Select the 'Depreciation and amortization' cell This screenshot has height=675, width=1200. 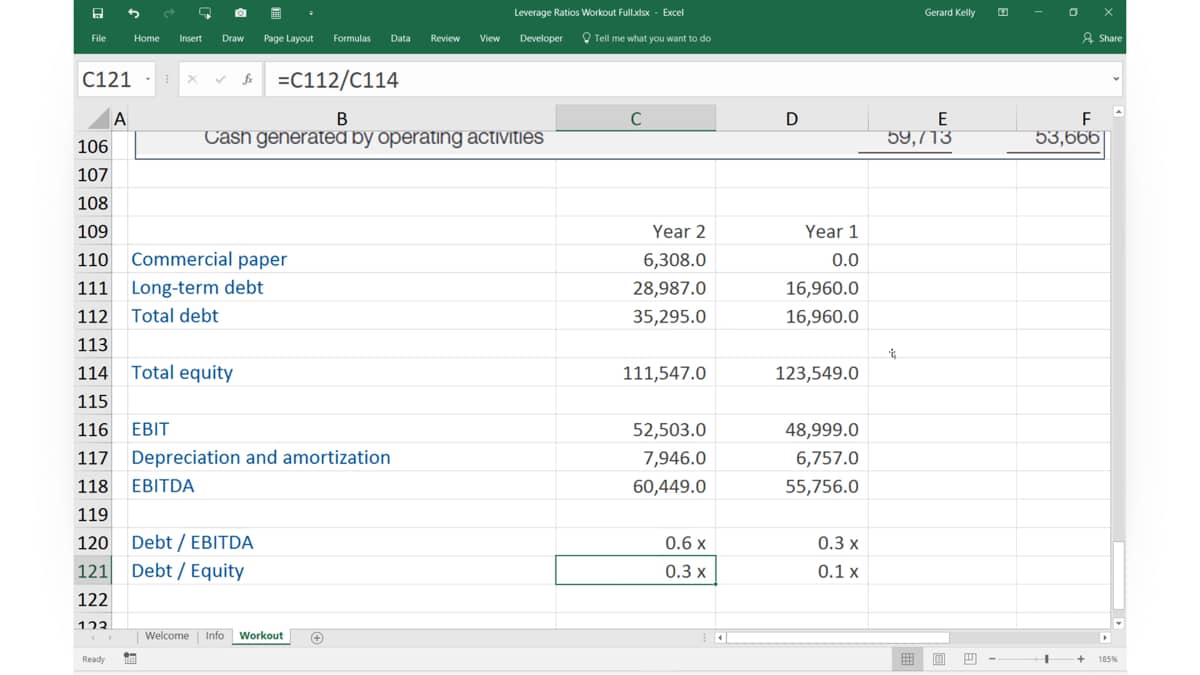(342, 457)
